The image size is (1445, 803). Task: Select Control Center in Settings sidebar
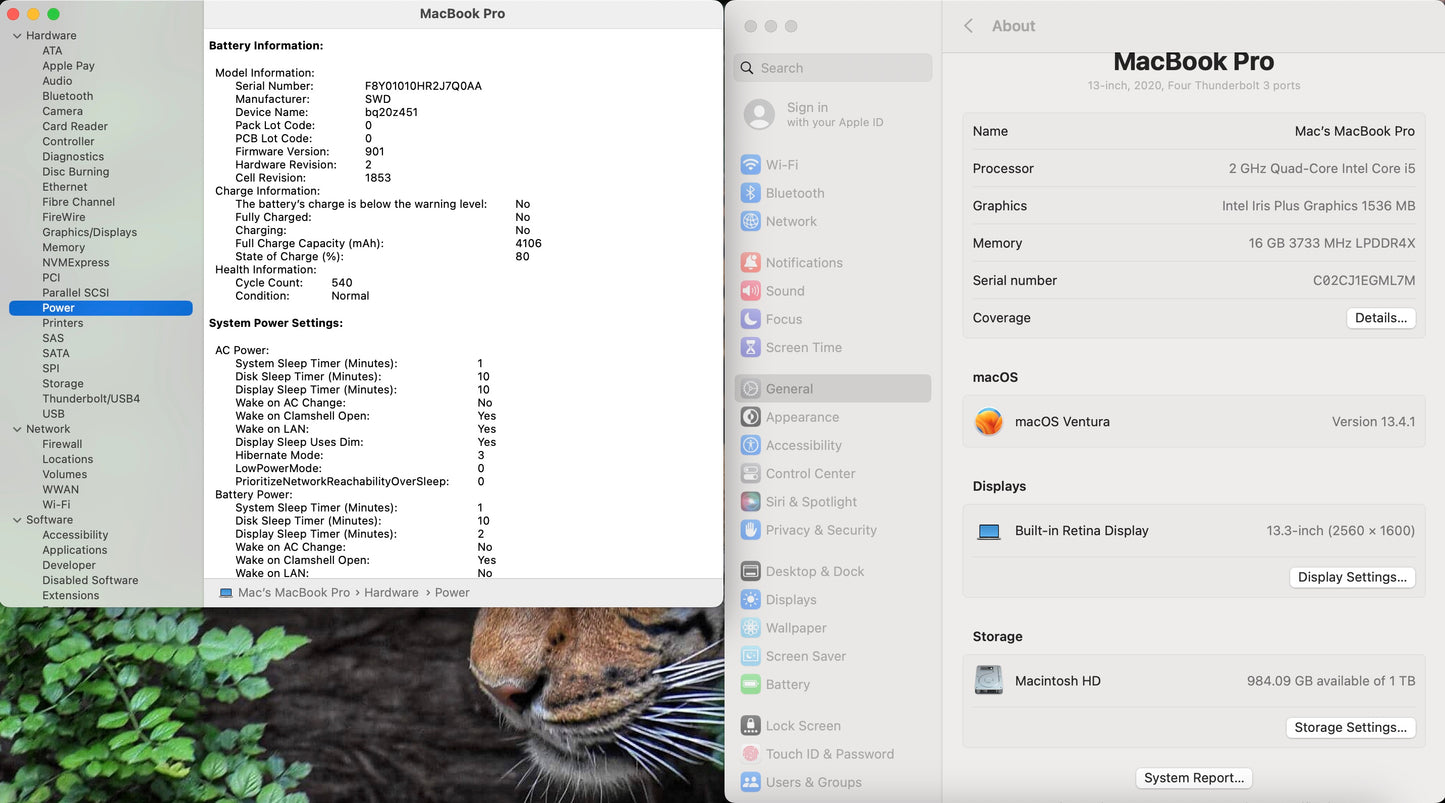point(810,474)
